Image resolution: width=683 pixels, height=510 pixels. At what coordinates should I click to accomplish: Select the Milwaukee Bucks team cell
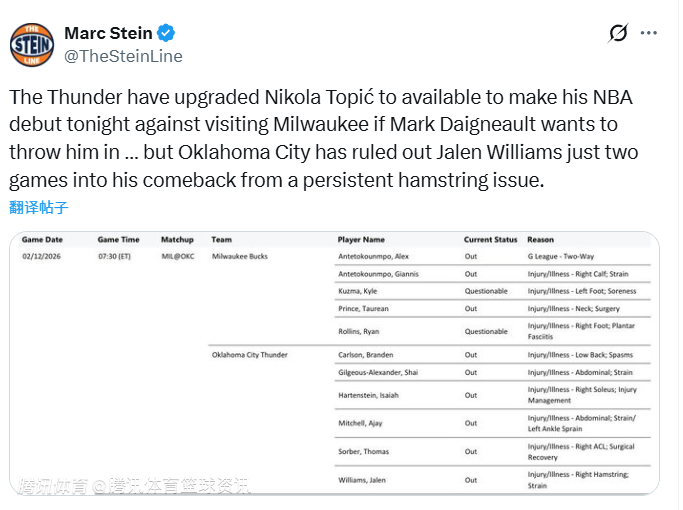click(240, 256)
